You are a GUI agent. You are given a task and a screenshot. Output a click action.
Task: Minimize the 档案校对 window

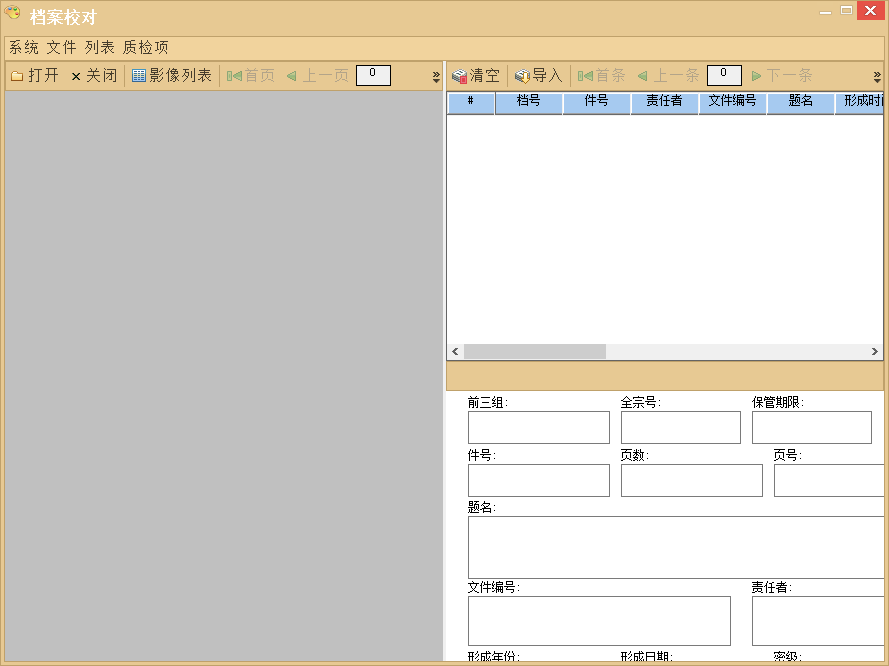(826, 11)
